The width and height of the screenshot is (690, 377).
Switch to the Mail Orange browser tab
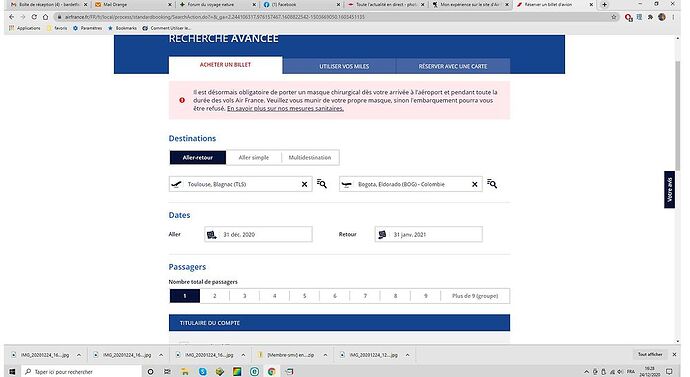[132, 4]
